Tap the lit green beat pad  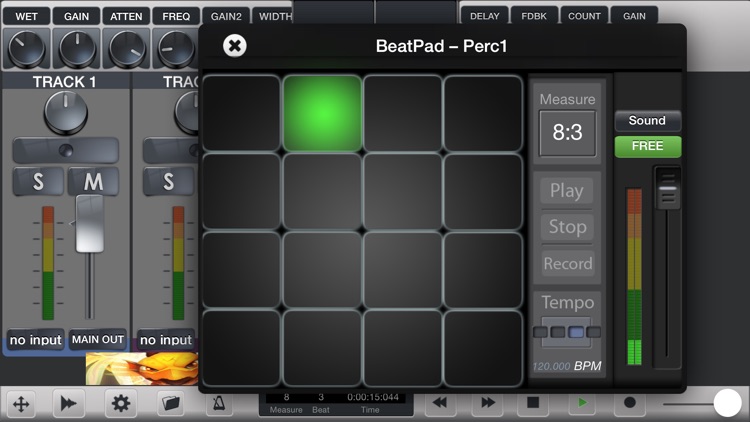coord(322,112)
